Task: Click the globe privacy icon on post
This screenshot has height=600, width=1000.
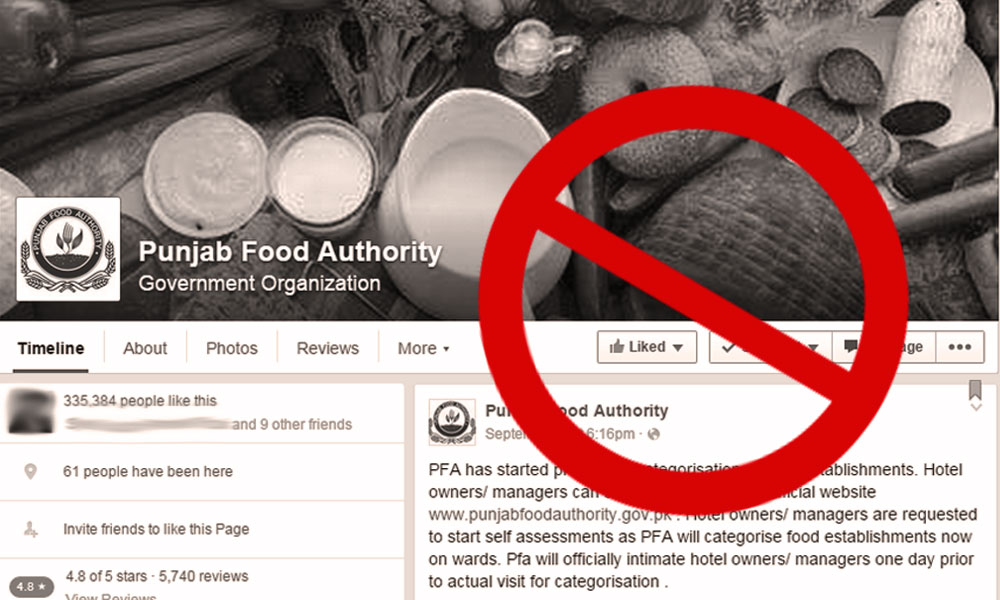Action: click(x=654, y=434)
